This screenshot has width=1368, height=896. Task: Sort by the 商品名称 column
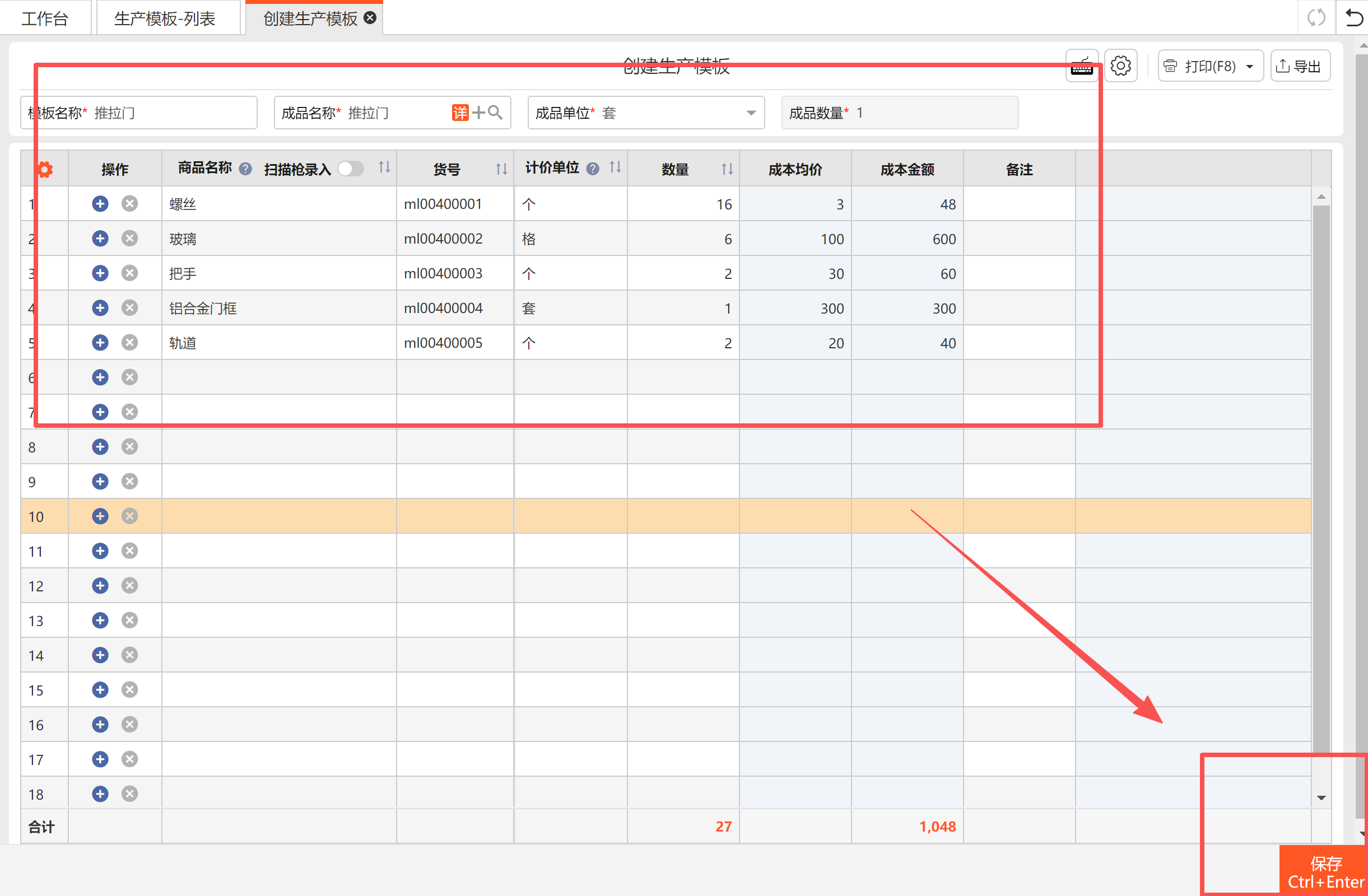point(384,167)
